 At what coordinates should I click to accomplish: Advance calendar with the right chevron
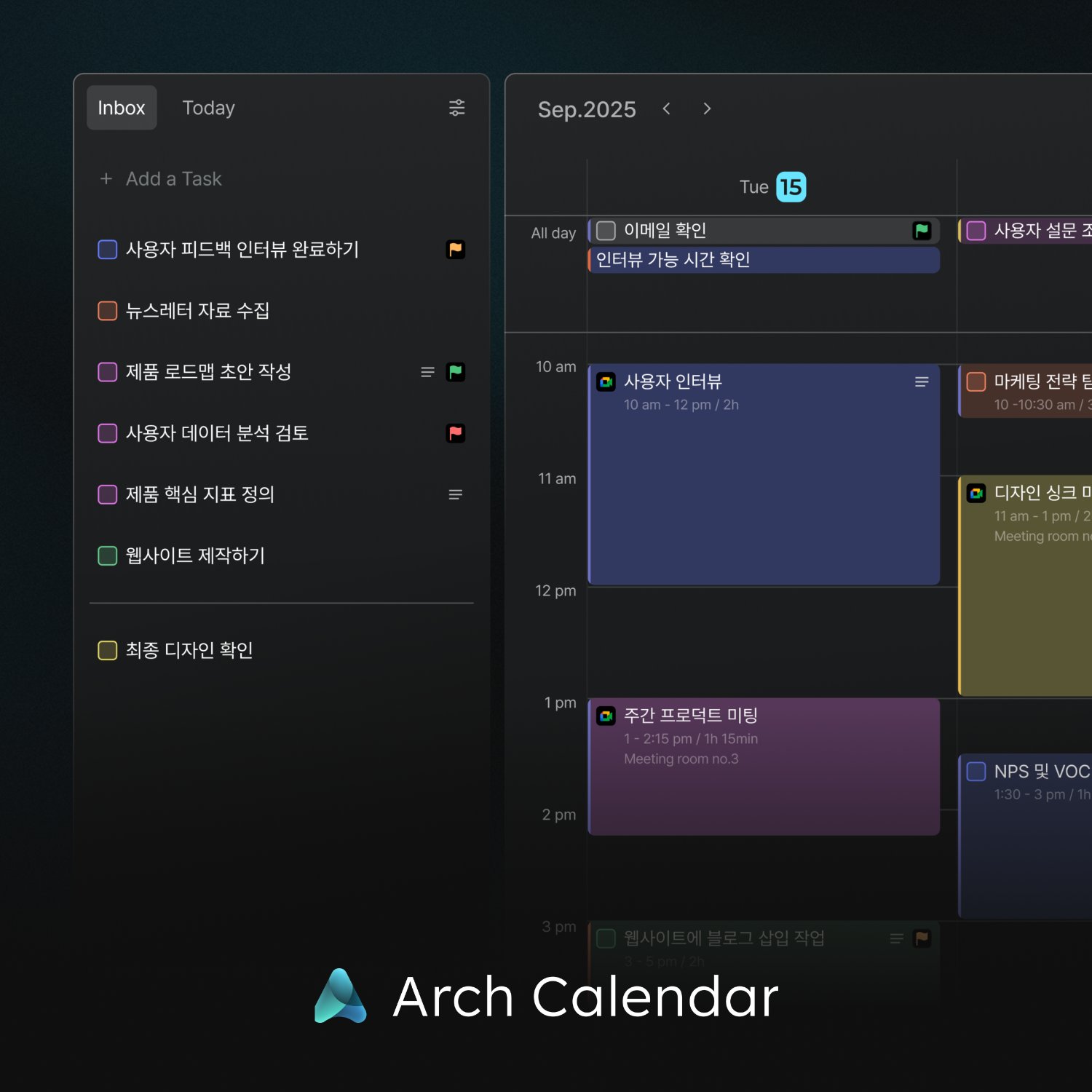pos(707,108)
